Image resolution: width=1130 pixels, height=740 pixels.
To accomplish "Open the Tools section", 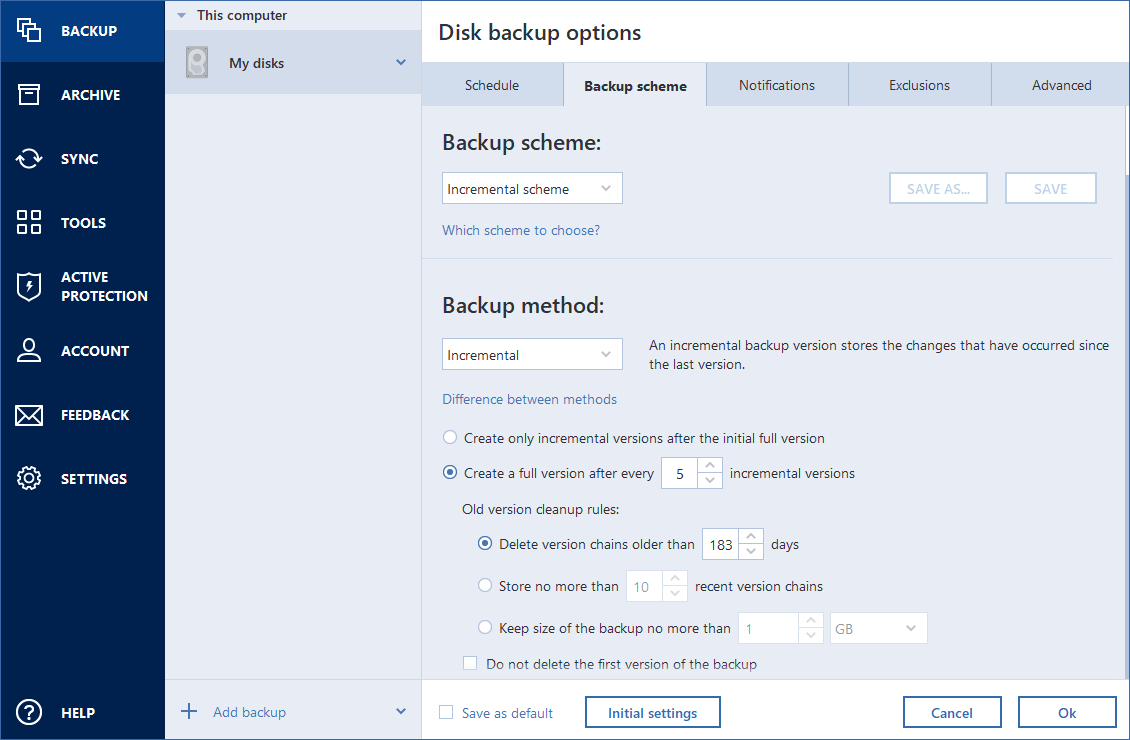I will [x=29, y=222].
